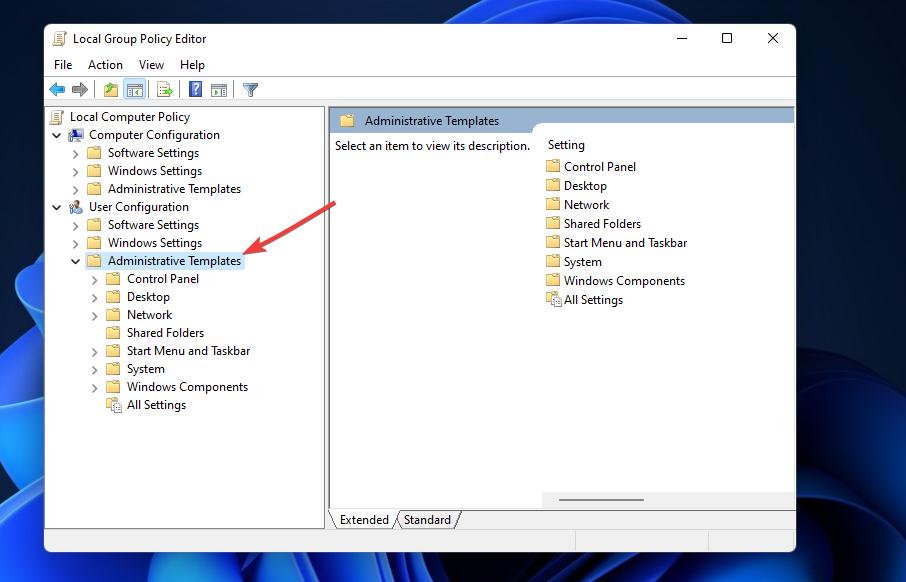Collapse the Computer Configuration node

tap(57, 135)
